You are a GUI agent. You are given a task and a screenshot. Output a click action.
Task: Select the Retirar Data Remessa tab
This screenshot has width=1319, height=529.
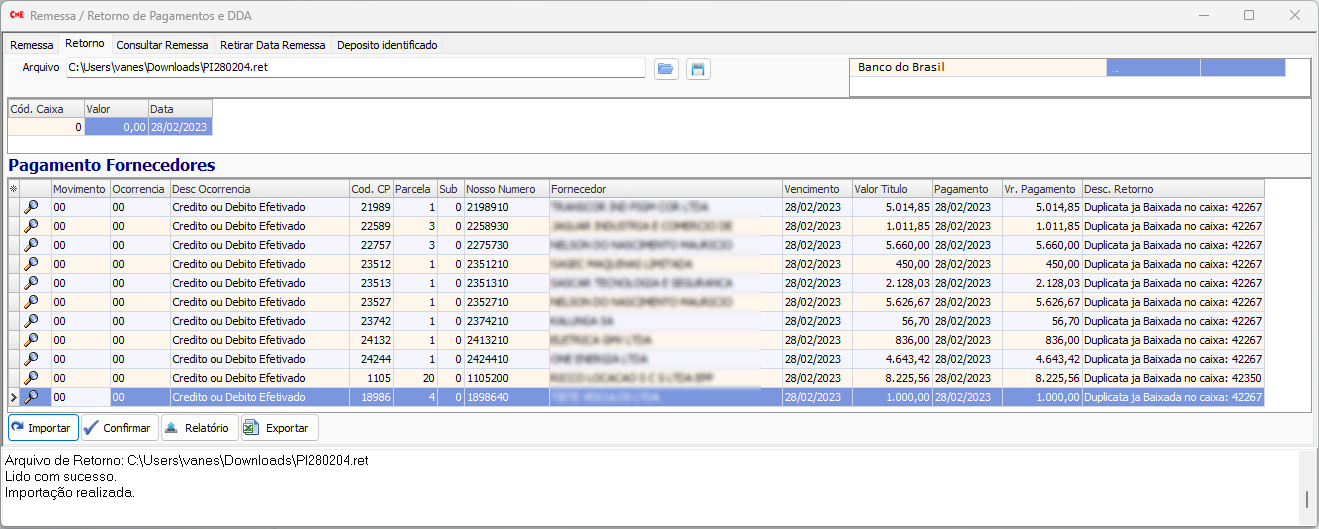[x=272, y=45]
